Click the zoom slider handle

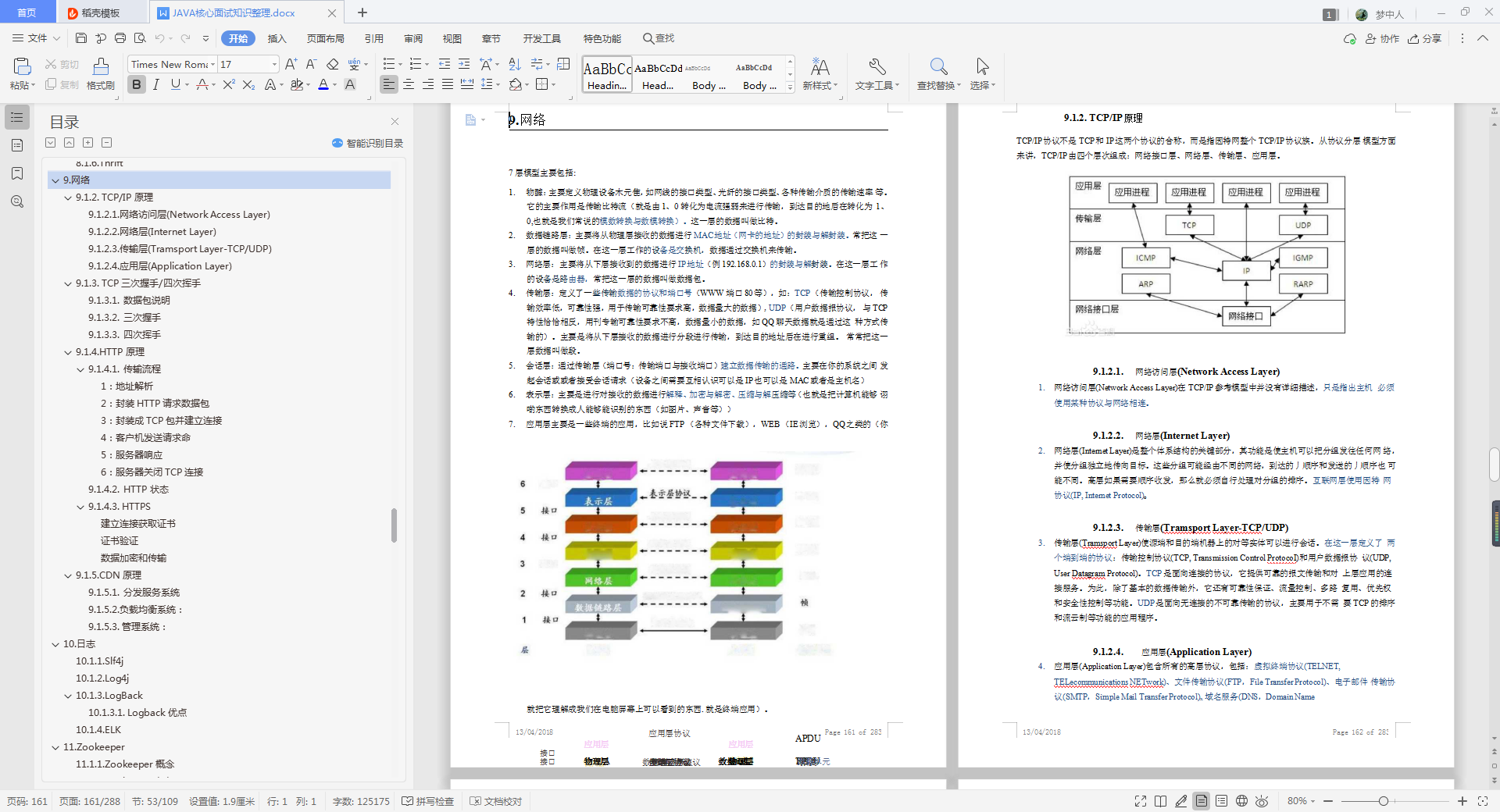[1384, 801]
